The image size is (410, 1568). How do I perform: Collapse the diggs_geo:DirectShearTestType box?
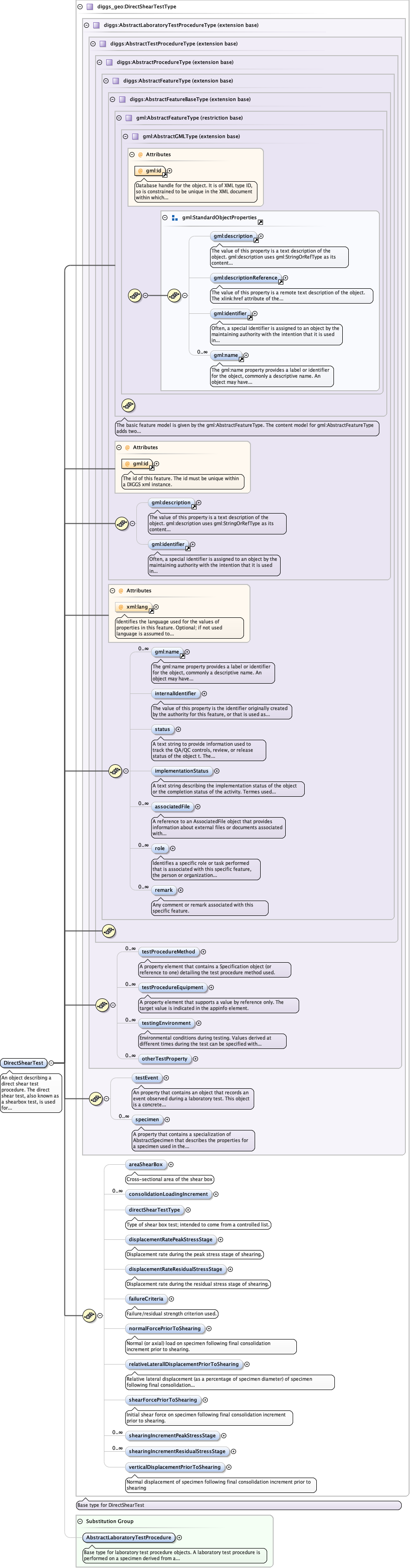(x=79, y=6)
